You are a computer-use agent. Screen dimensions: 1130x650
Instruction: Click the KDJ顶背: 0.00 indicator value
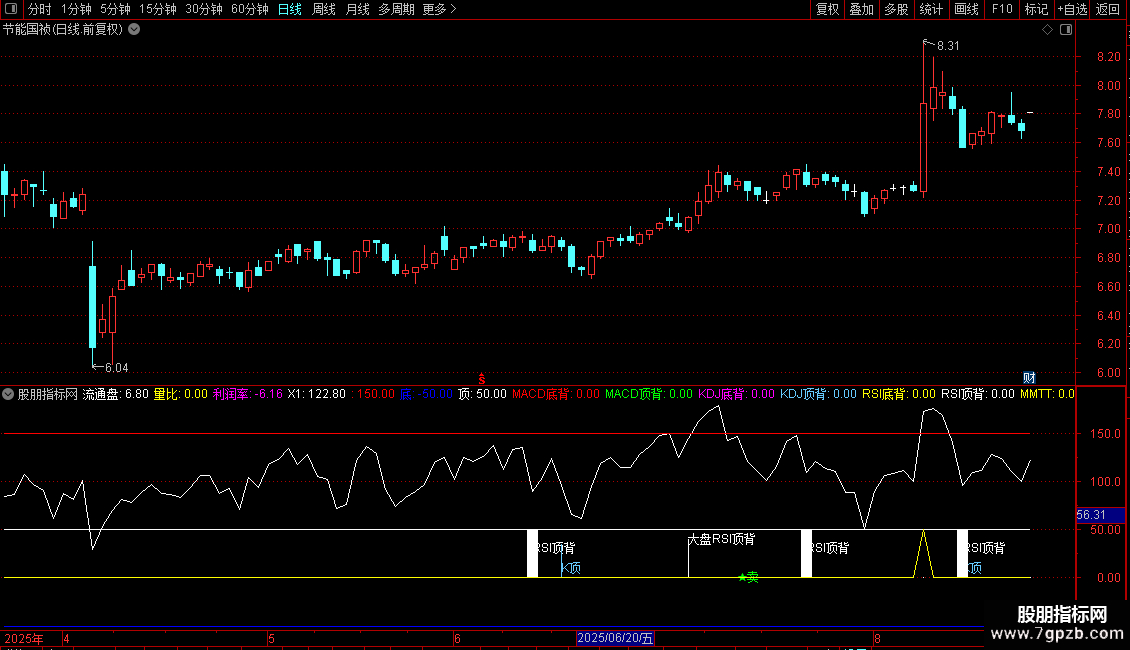pos(819,394)
